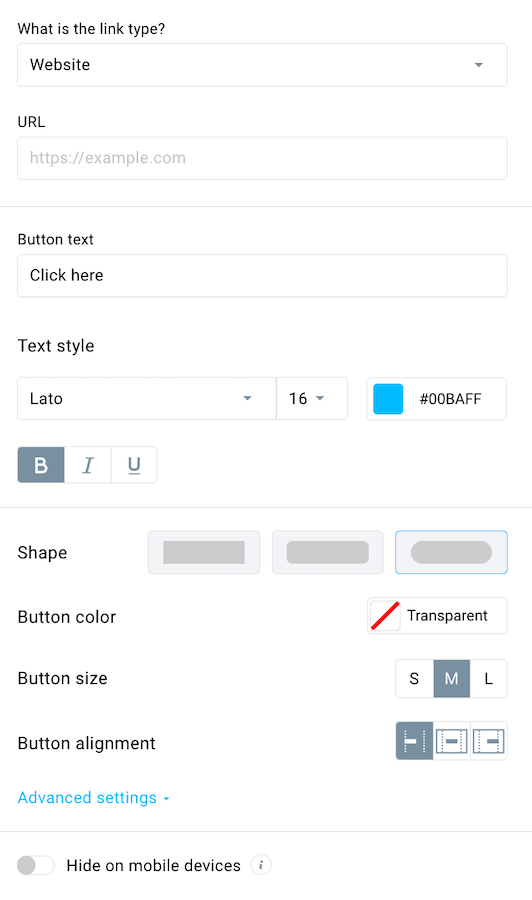Open the Lato font dropdown
532x900 pixels.
pos(147,398)
